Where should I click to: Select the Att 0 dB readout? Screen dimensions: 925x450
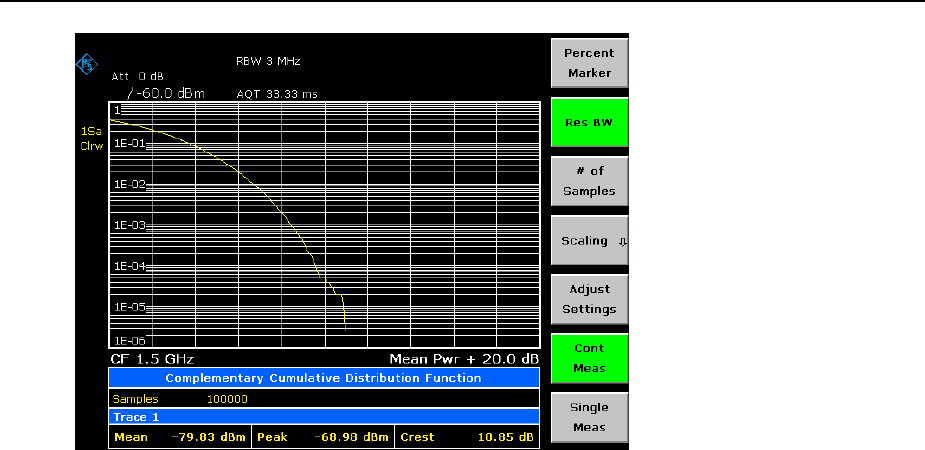click(137, 77)
